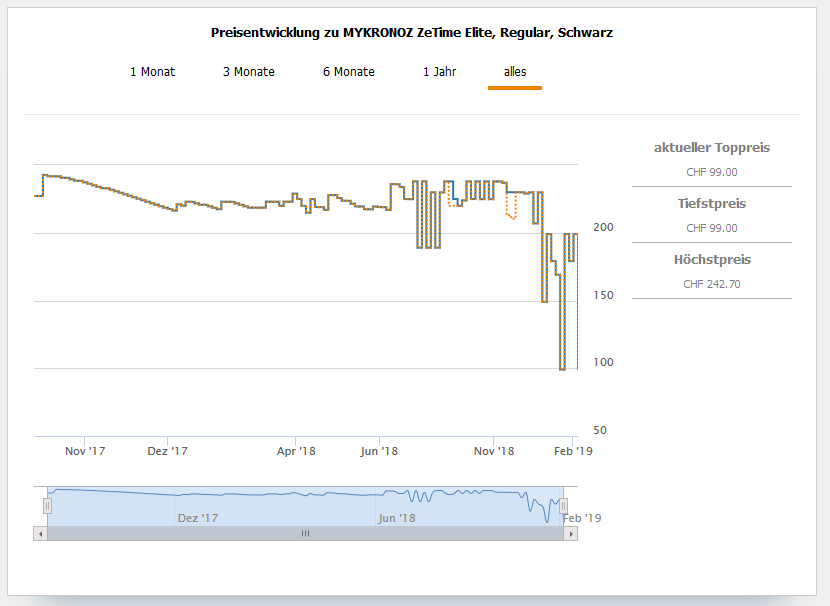Click the 'aktueller Toppreis' label
Screen dimensions: 830x606
pos(711,148)
